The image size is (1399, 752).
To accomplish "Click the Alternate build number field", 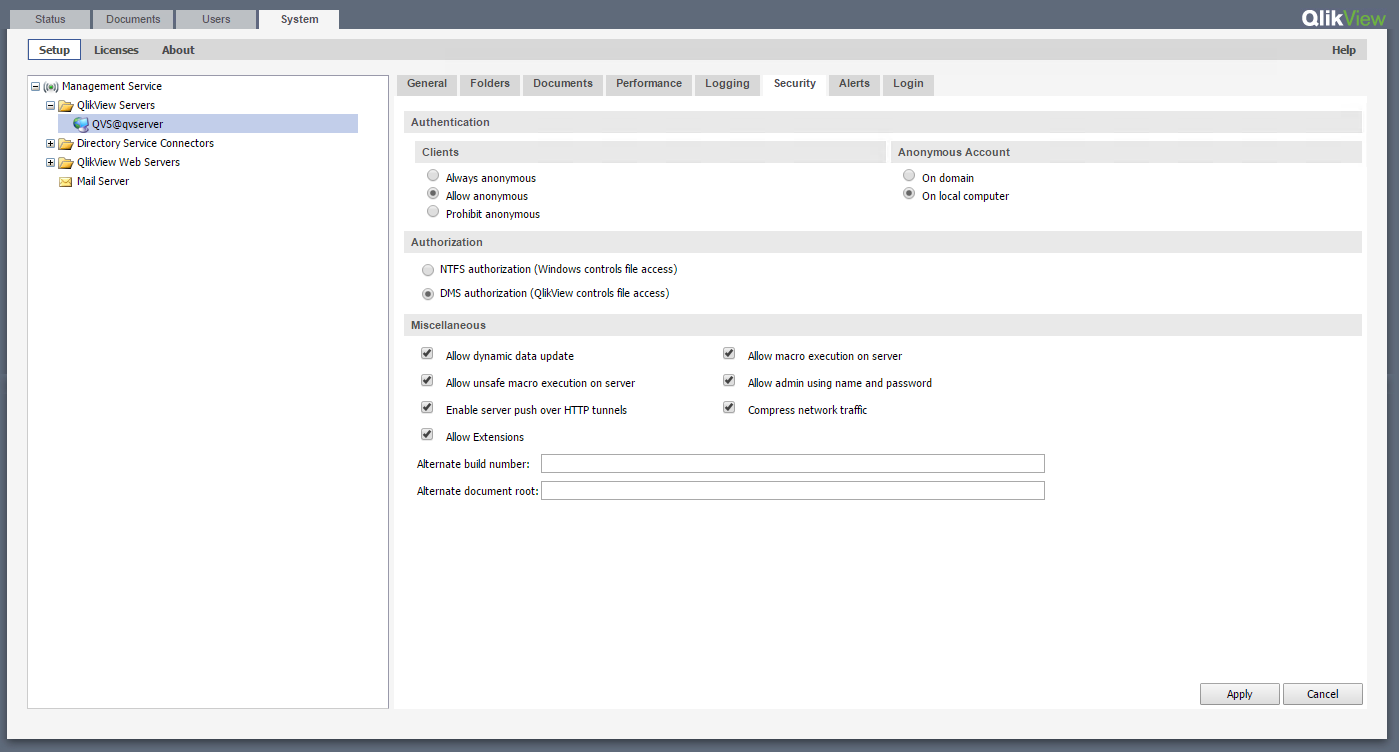I will point(793,463).
